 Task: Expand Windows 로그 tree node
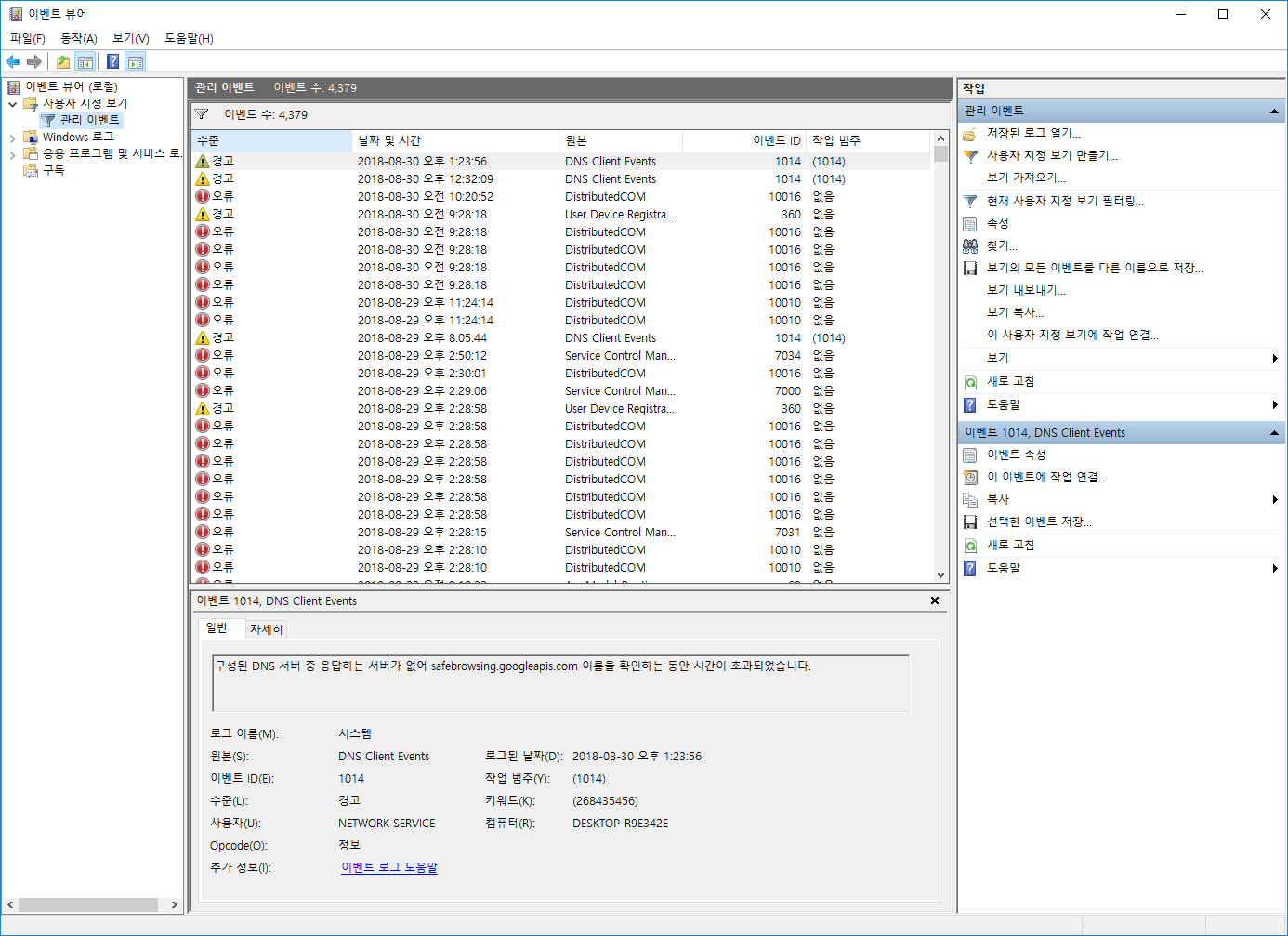pos(12,138)
